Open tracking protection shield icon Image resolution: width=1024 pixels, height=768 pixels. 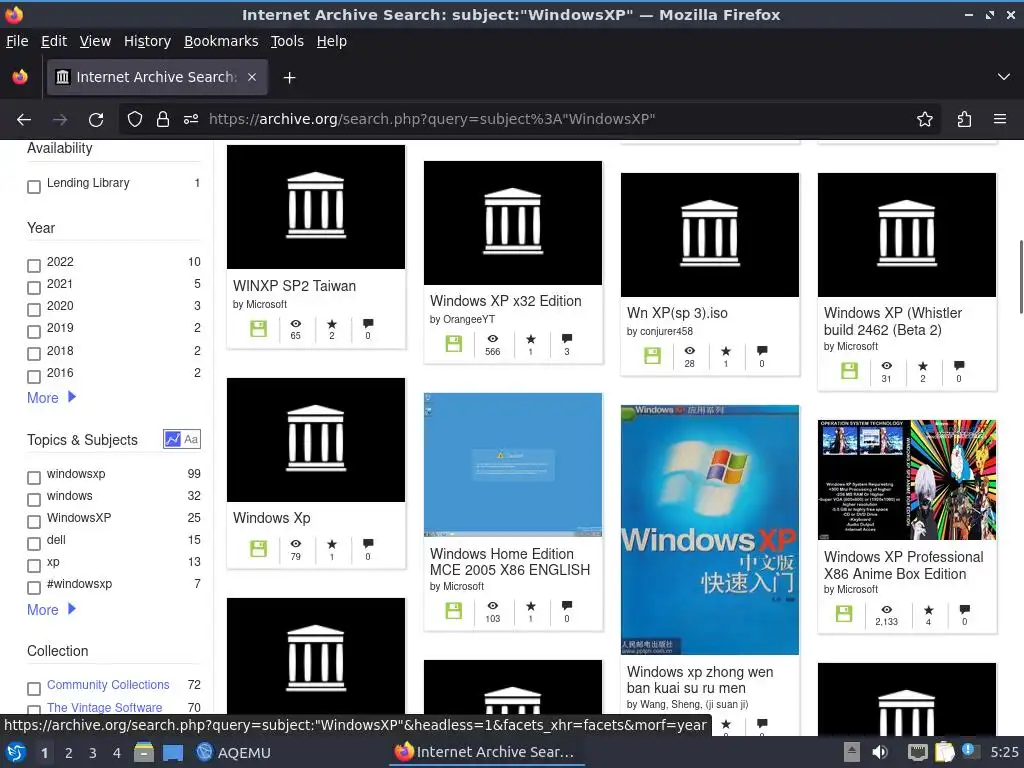tap(135, 119)
